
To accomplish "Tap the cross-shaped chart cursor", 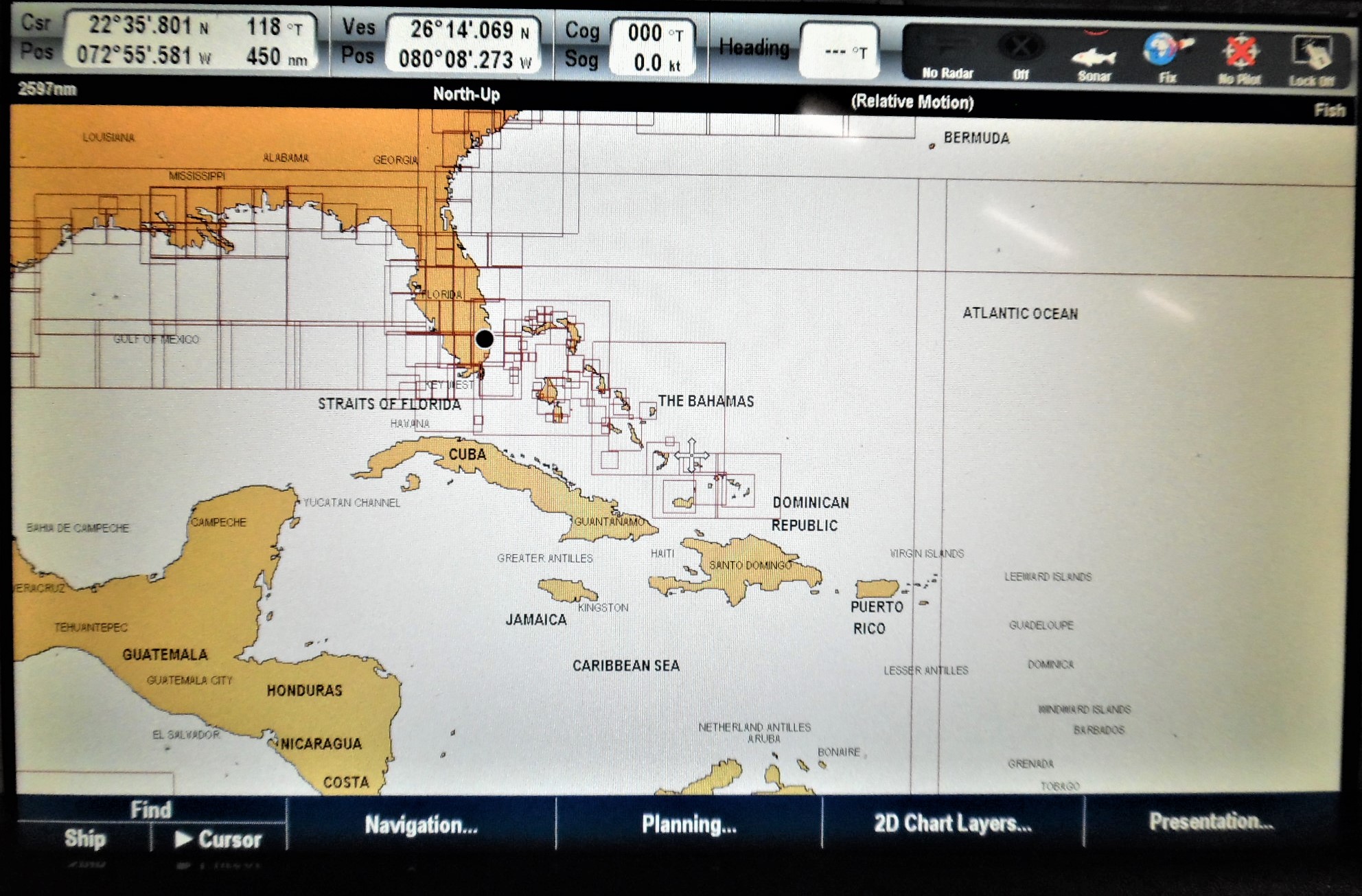I will click(x=691, y=455).
